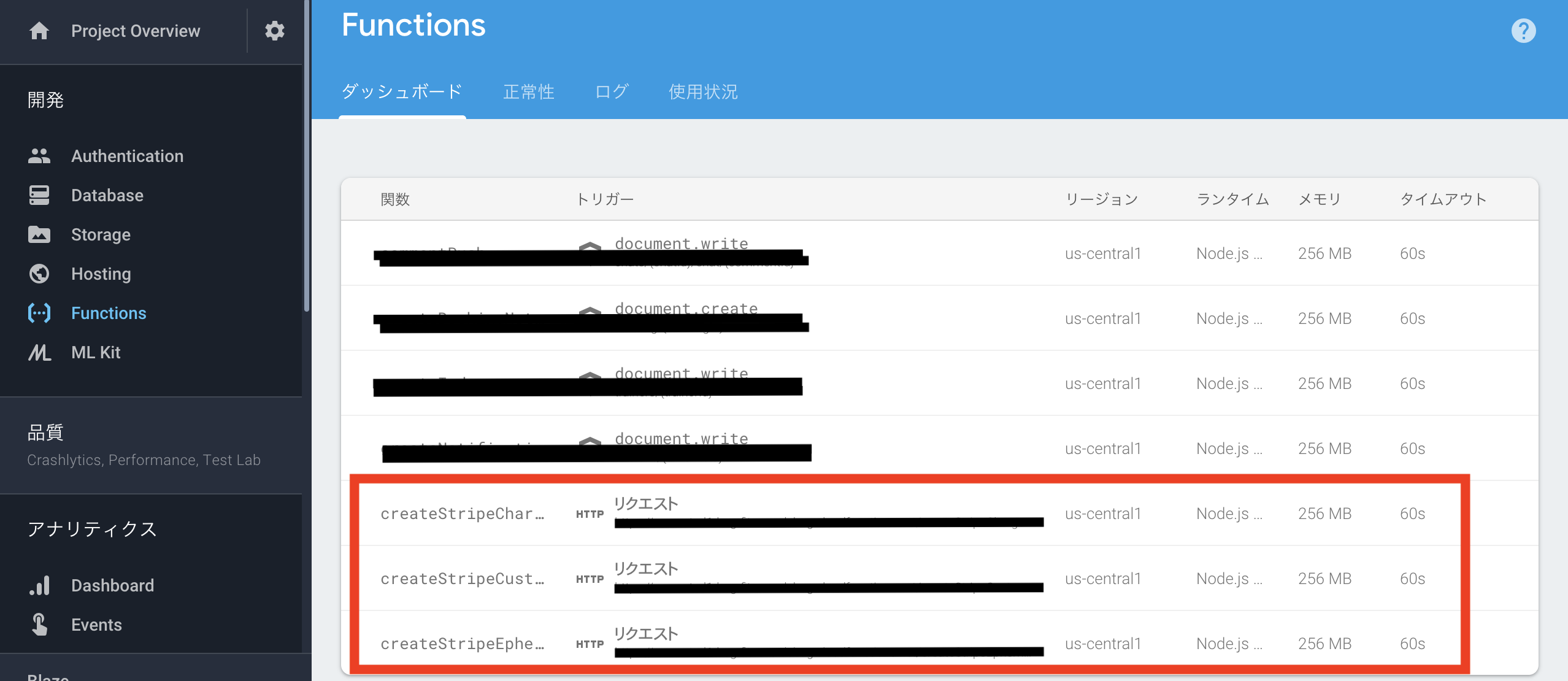Click the Events touch icon

[39, 625]
